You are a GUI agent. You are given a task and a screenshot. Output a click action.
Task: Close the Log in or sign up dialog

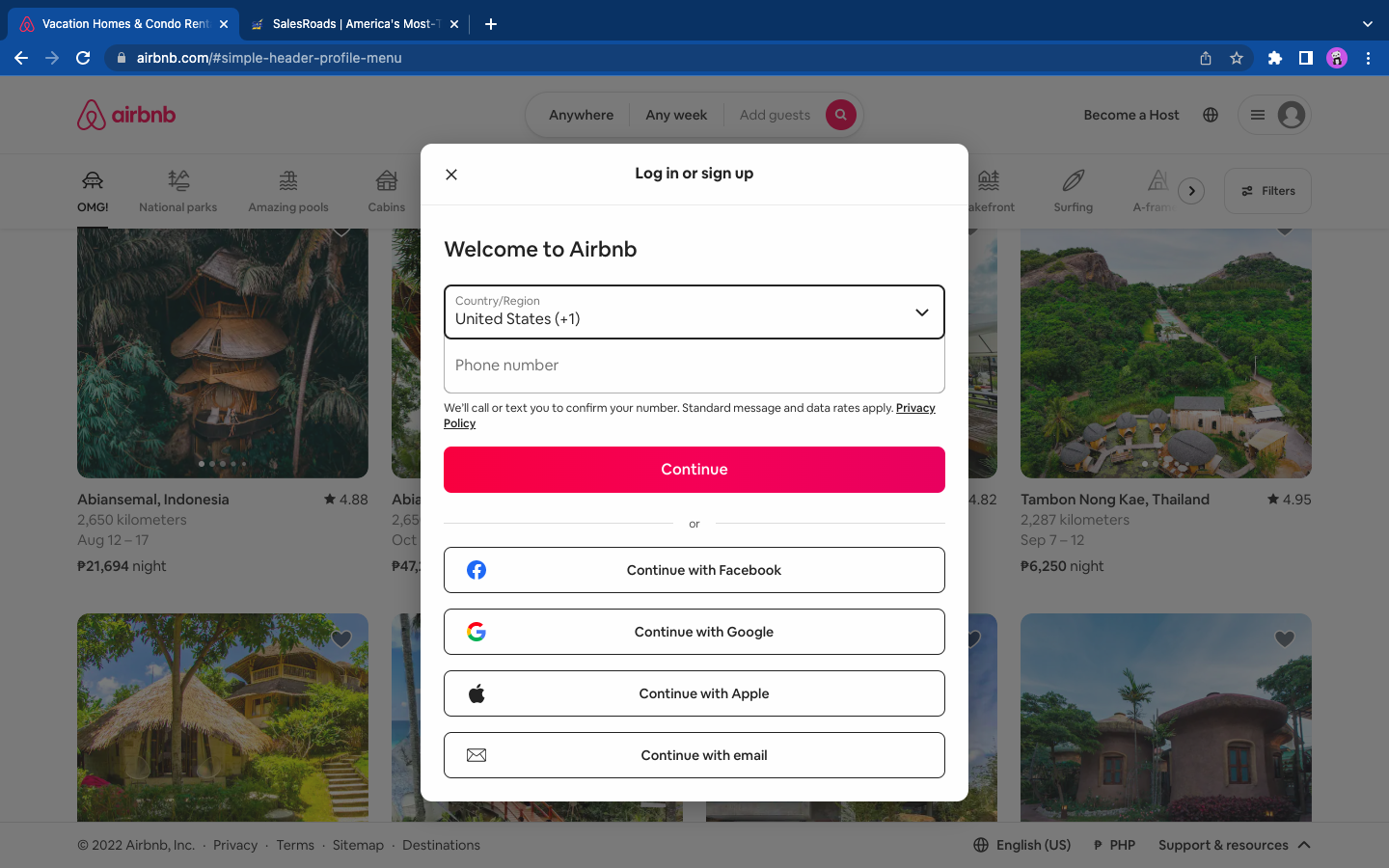pos(451,175)
